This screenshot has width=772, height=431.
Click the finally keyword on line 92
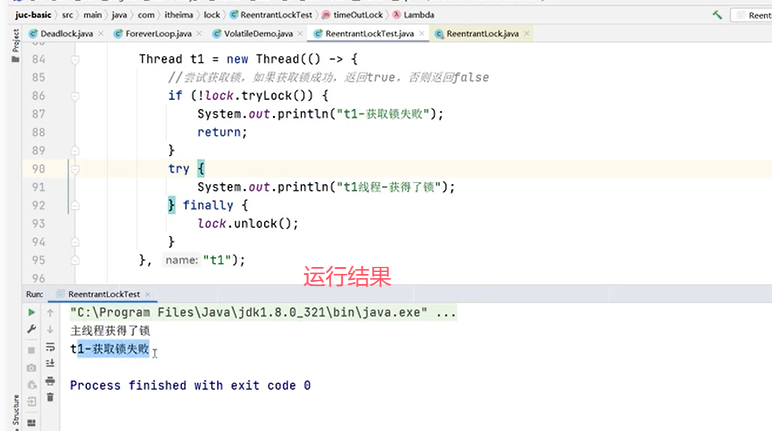[x=208, y=205]
